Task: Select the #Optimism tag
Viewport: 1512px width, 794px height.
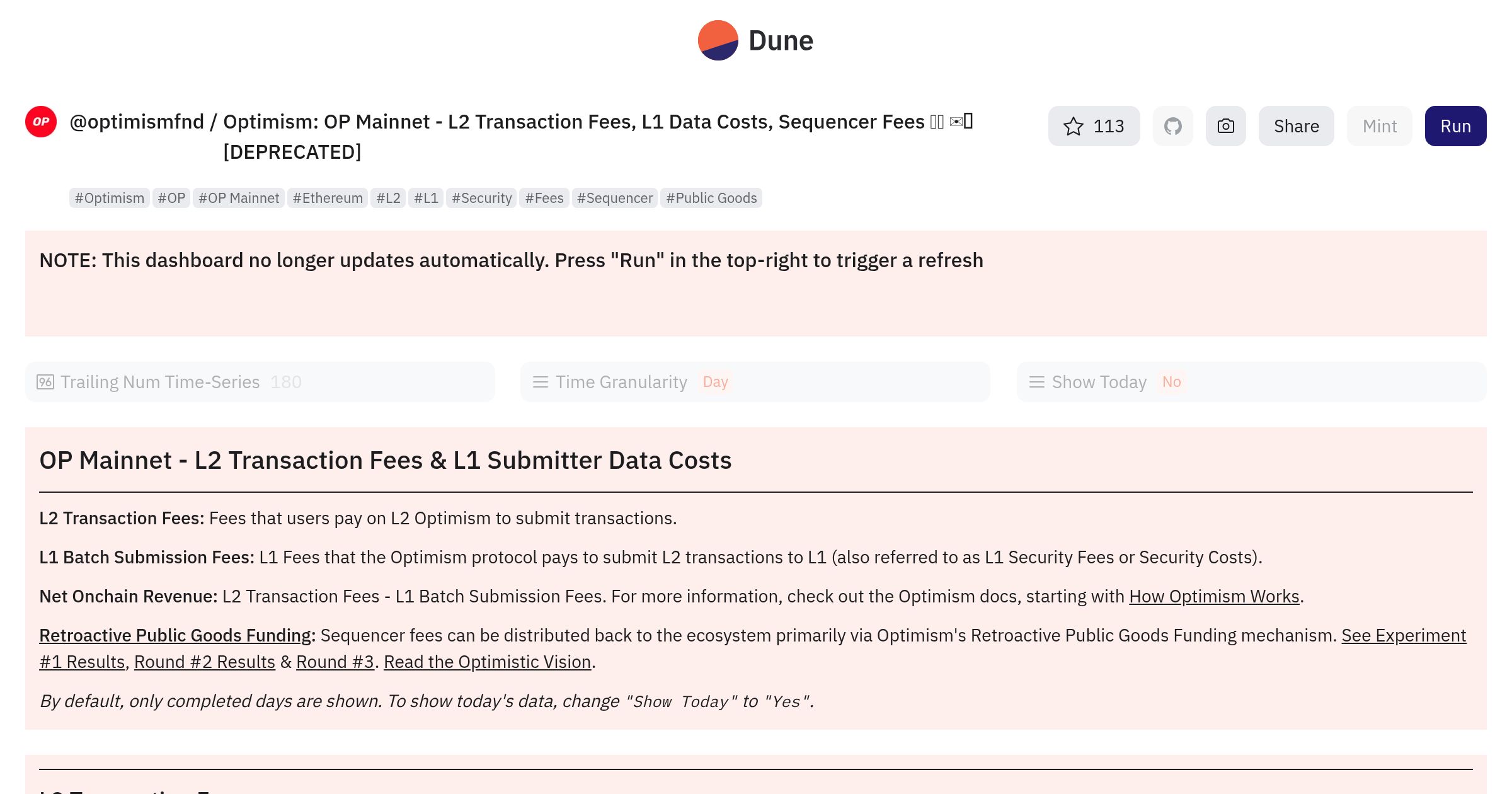Action: coord(110,198)
